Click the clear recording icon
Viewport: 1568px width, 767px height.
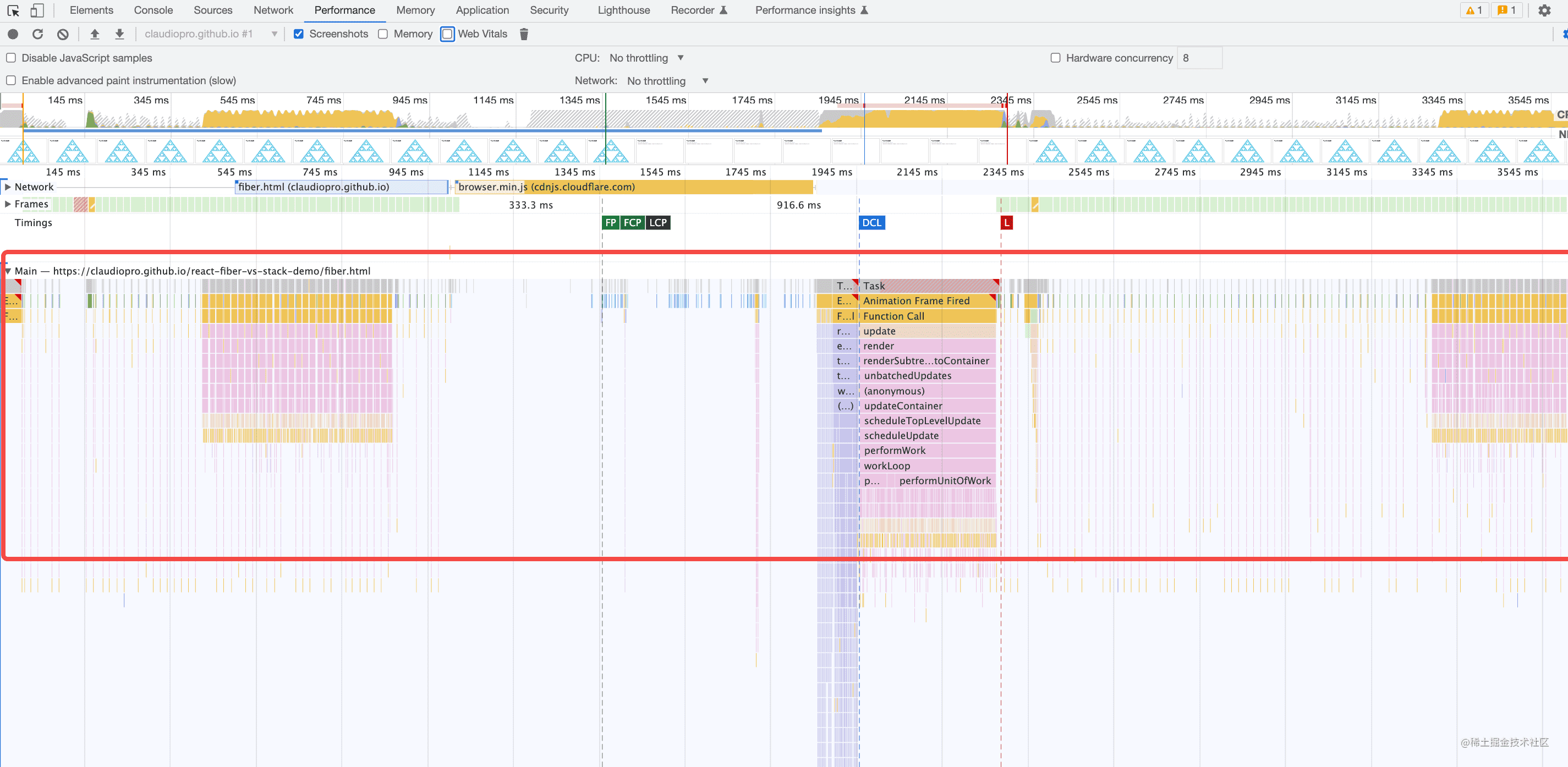(x=63, y=34)
